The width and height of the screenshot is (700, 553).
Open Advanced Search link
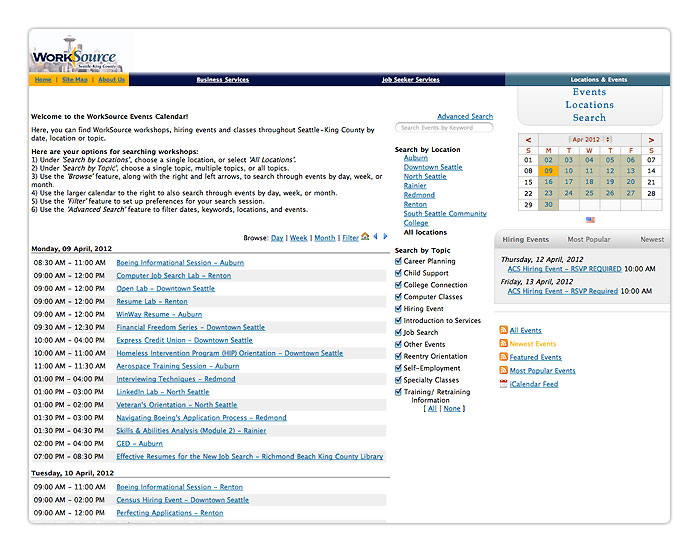[465, 116]
